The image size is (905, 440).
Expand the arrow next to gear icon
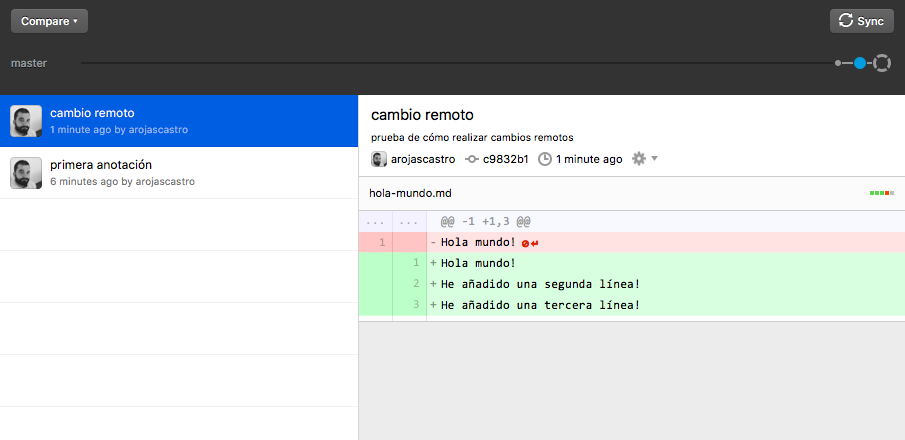655,159
